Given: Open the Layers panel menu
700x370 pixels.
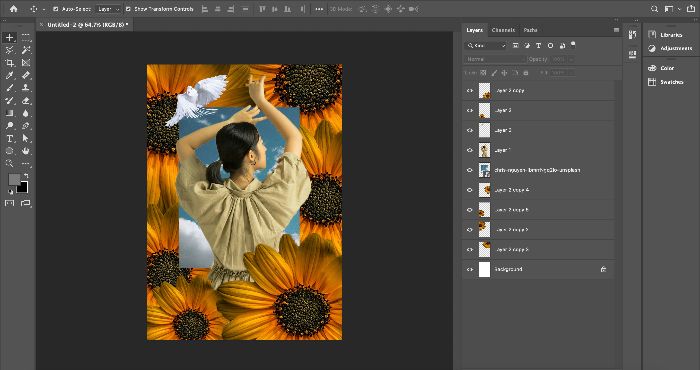Looking at the screenshot, I should 617,30.
